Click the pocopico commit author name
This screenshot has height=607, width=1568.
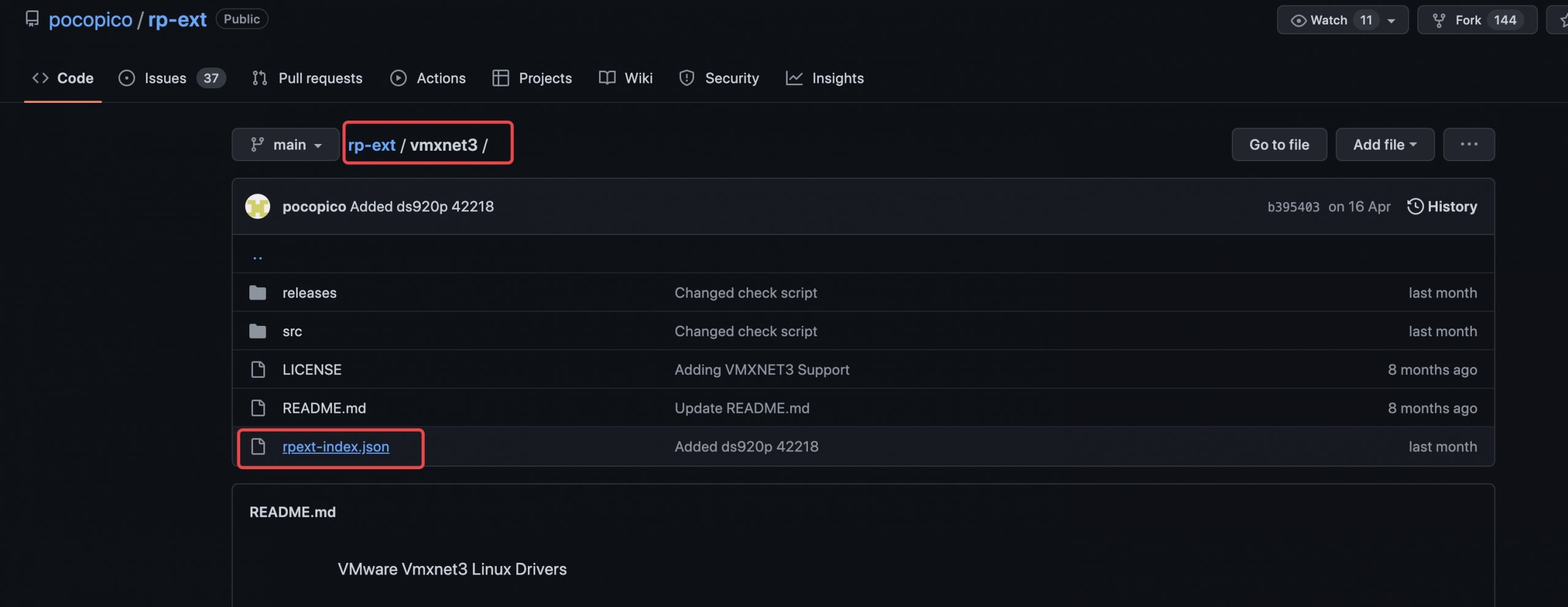314,206
